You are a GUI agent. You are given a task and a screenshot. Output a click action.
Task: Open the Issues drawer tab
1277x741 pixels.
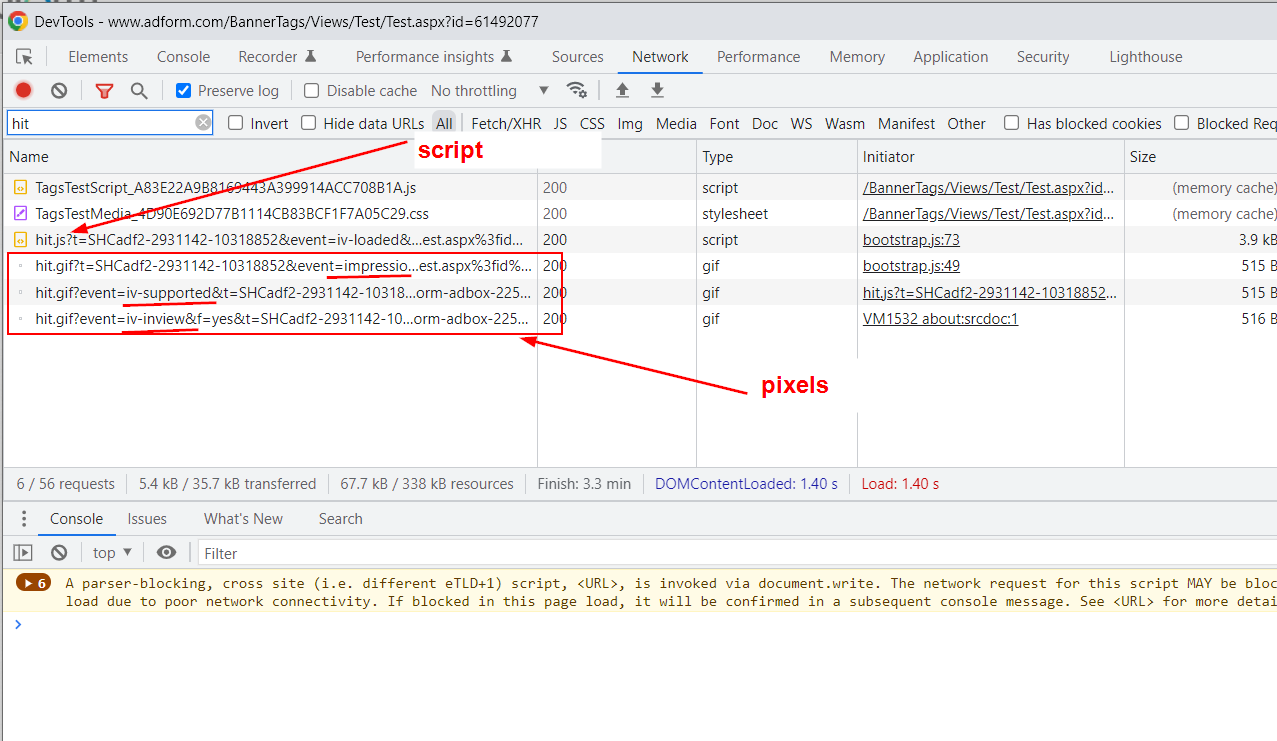(147, 519)
